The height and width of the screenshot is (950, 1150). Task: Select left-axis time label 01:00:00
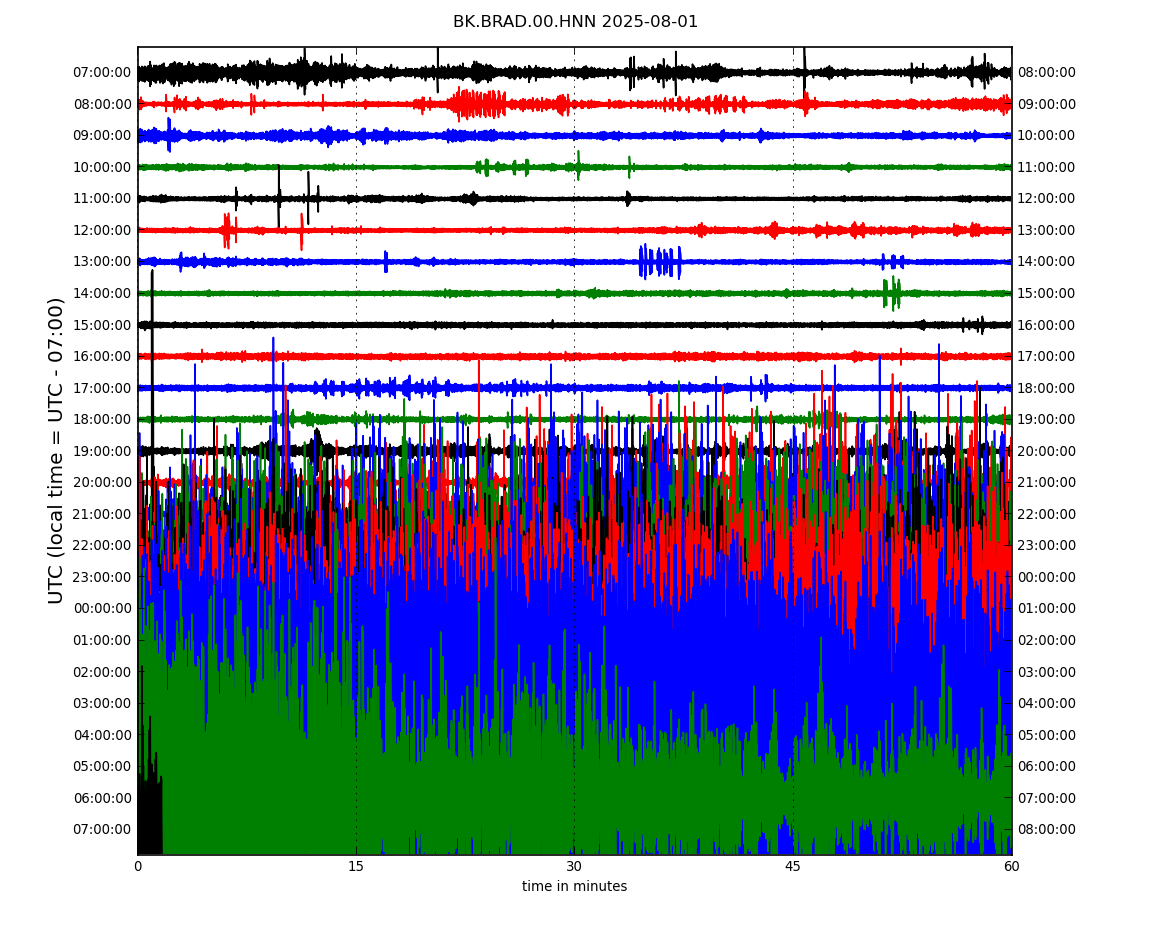click(102, 640)
